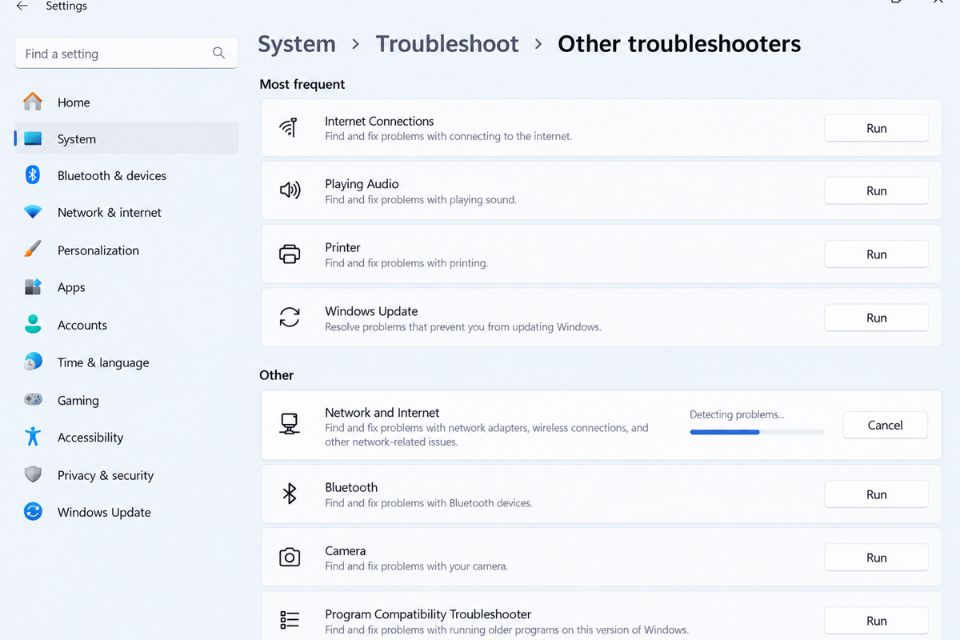Screen dimensions: 960x640
Task: Run the Playing Audio troubleshooter
Action: [x=876, y=190]
